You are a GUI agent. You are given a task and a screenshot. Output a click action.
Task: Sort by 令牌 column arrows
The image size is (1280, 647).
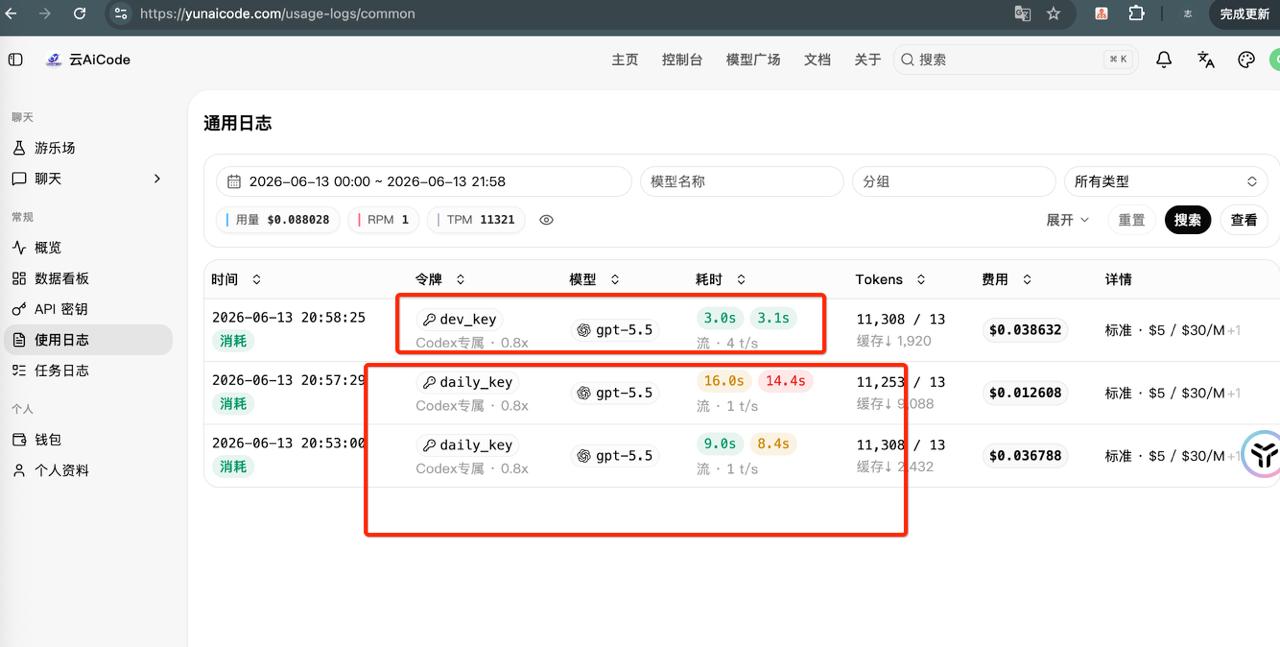(460, 280)
